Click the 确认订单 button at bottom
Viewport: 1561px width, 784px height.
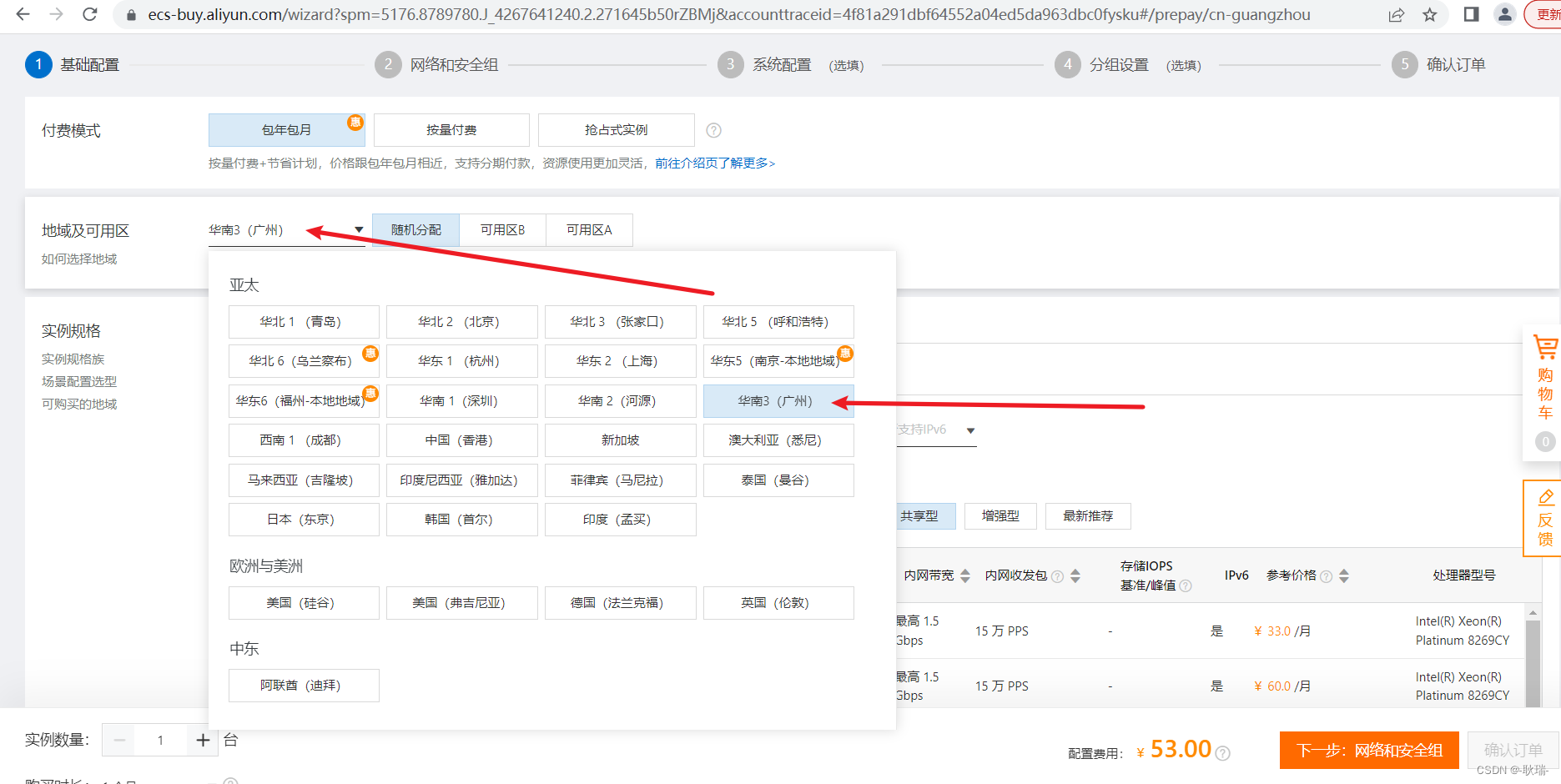pyautogui.click(x=1513, y=751)
